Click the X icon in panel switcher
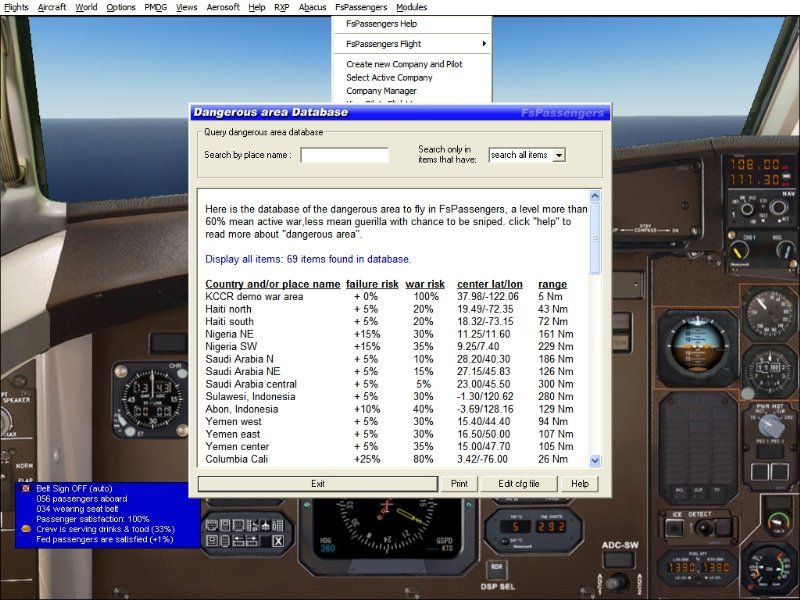The image size is (800, 600). click(x=278, y=541)
